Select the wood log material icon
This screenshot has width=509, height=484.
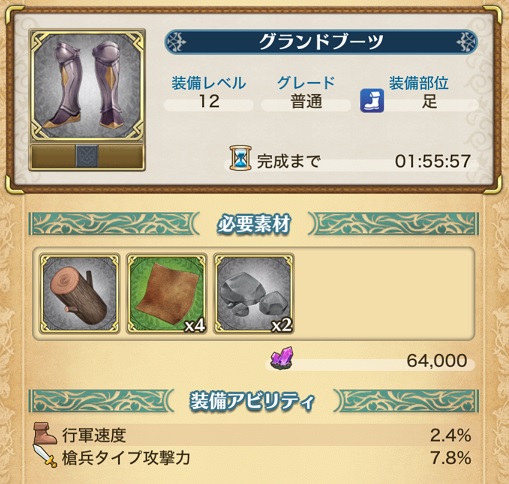pos(79,293)
